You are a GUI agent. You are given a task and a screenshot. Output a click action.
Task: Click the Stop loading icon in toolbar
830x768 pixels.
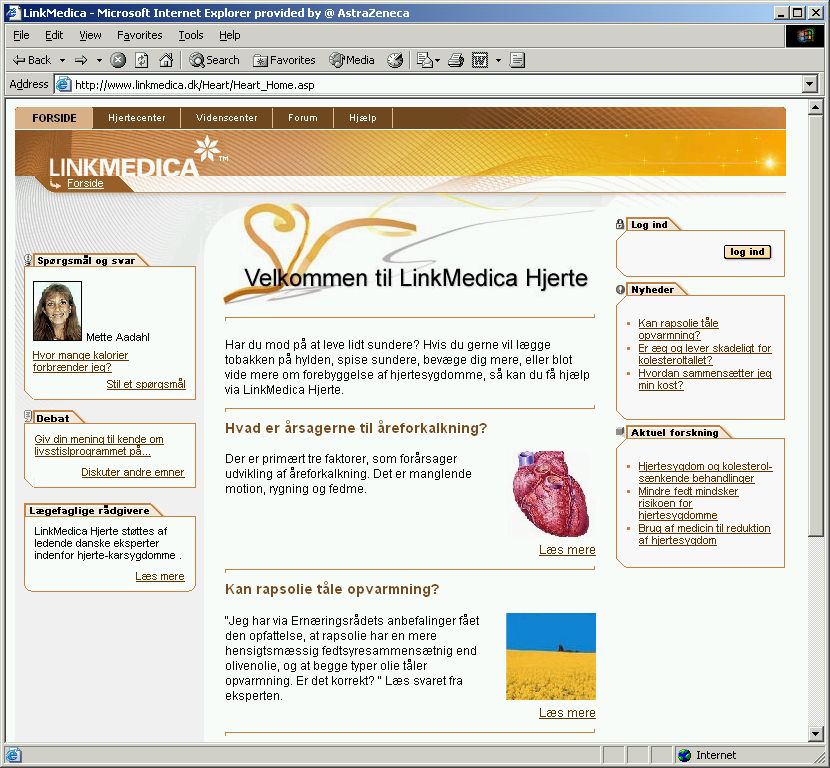click(x=118, y=60)
